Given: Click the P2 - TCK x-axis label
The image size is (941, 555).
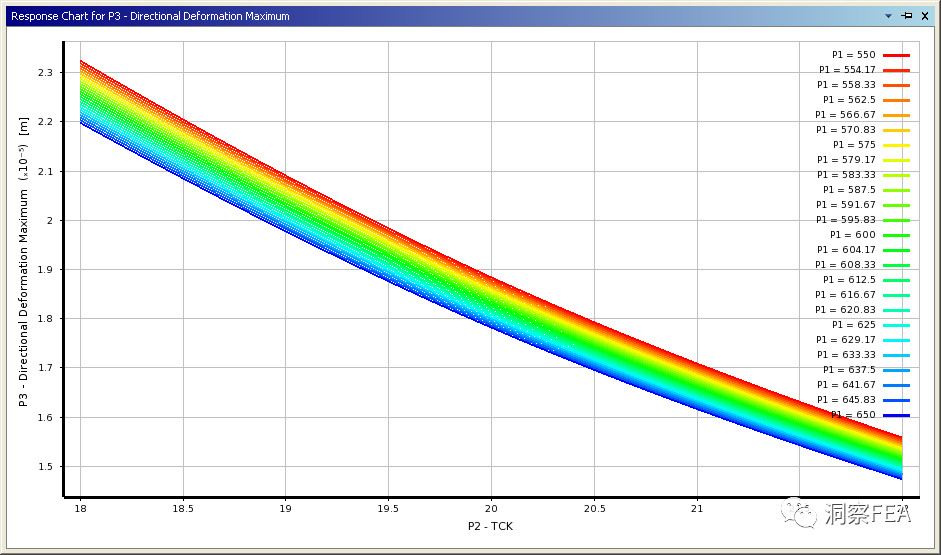Looking at the screenshot, I should [x=490, y=526].
